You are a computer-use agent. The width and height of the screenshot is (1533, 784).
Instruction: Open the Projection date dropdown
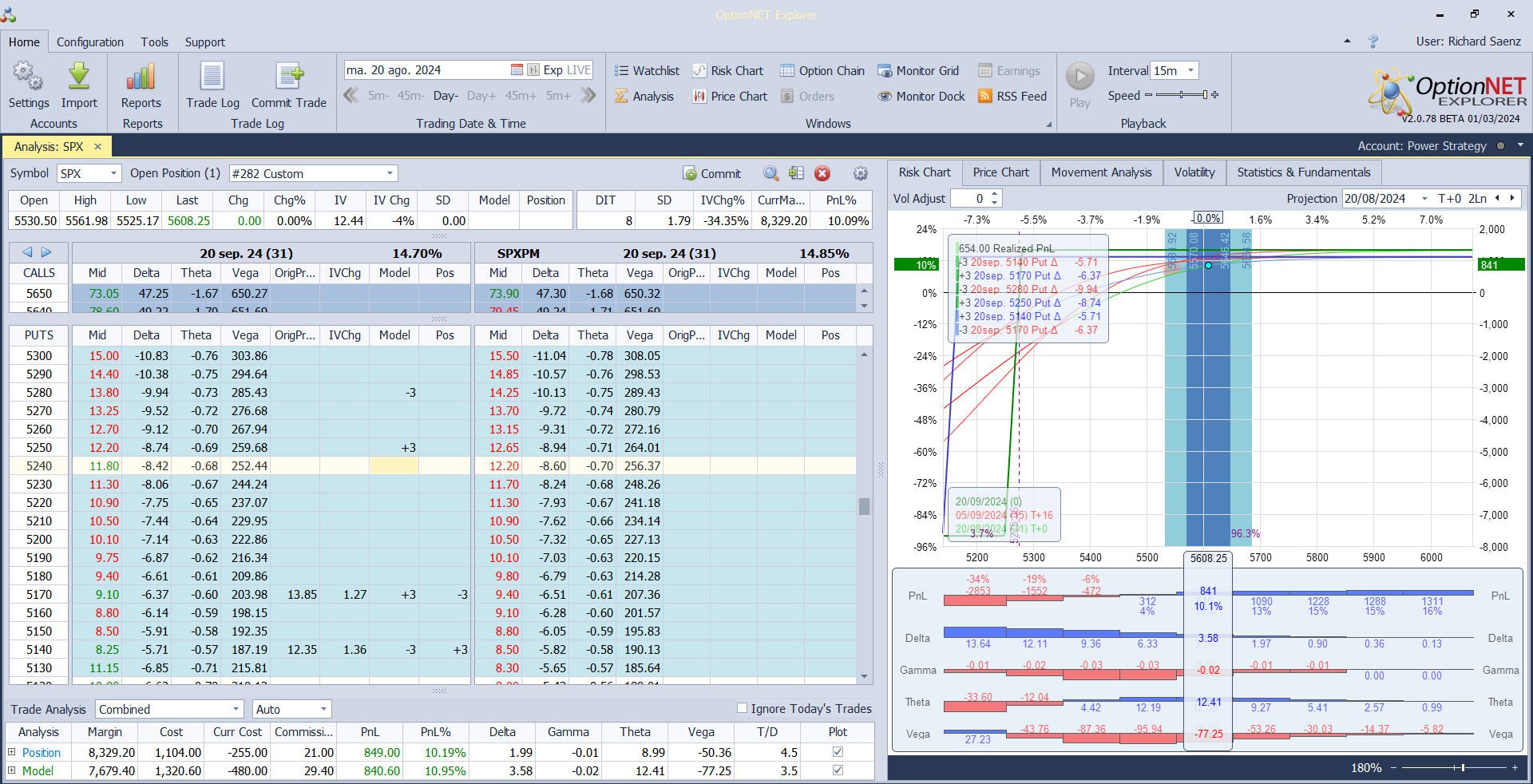click(1424, 198)
